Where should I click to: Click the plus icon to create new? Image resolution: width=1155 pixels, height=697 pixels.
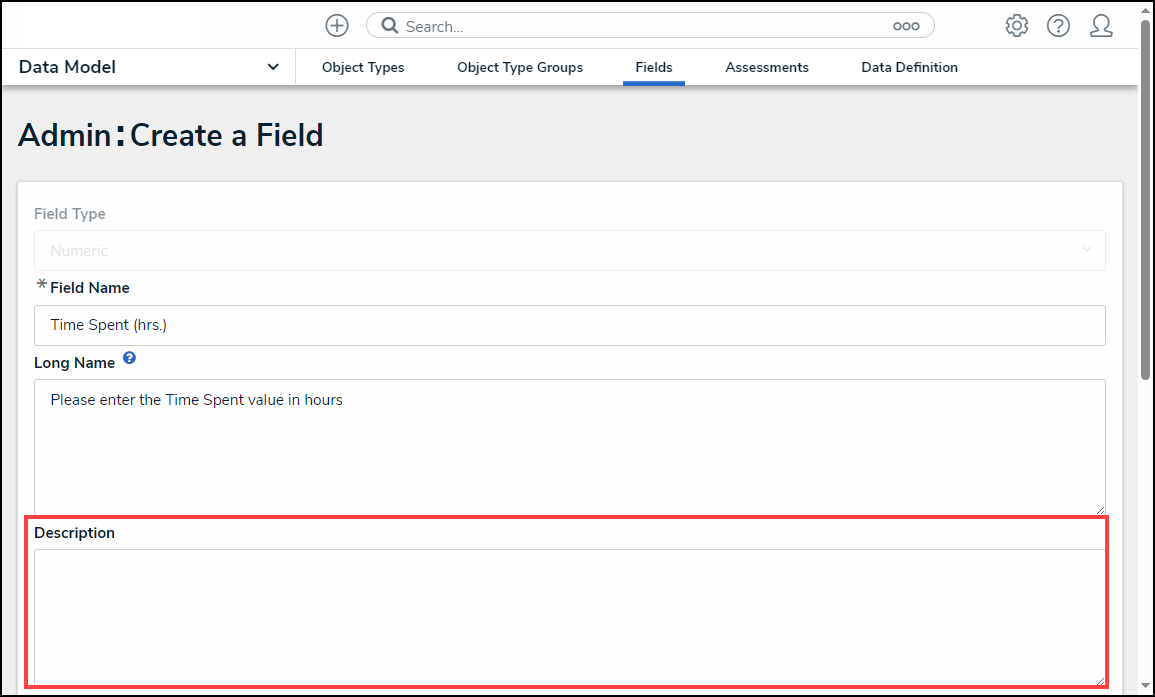(x=337, y=26)
